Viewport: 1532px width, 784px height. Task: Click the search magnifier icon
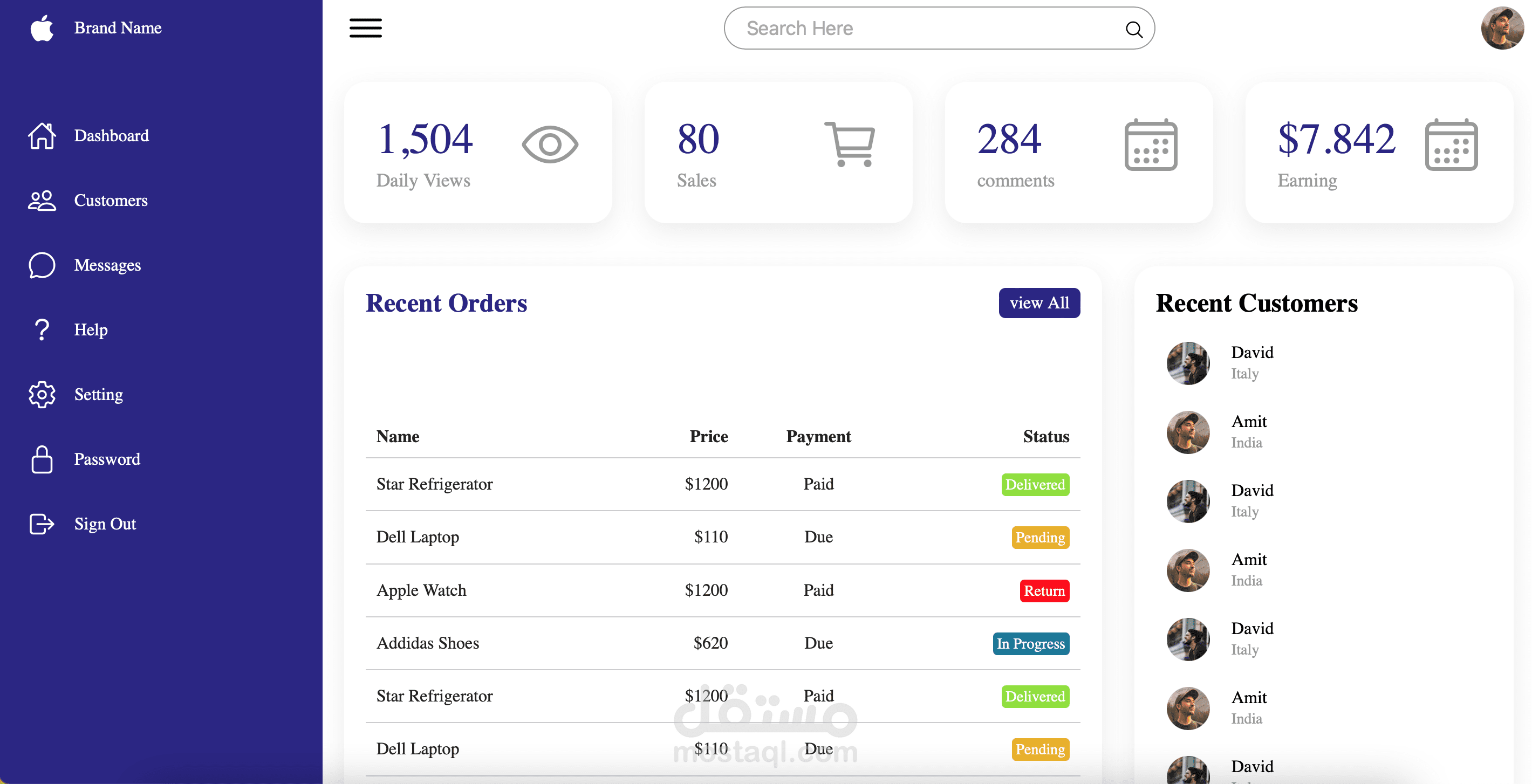point(1133,28)
